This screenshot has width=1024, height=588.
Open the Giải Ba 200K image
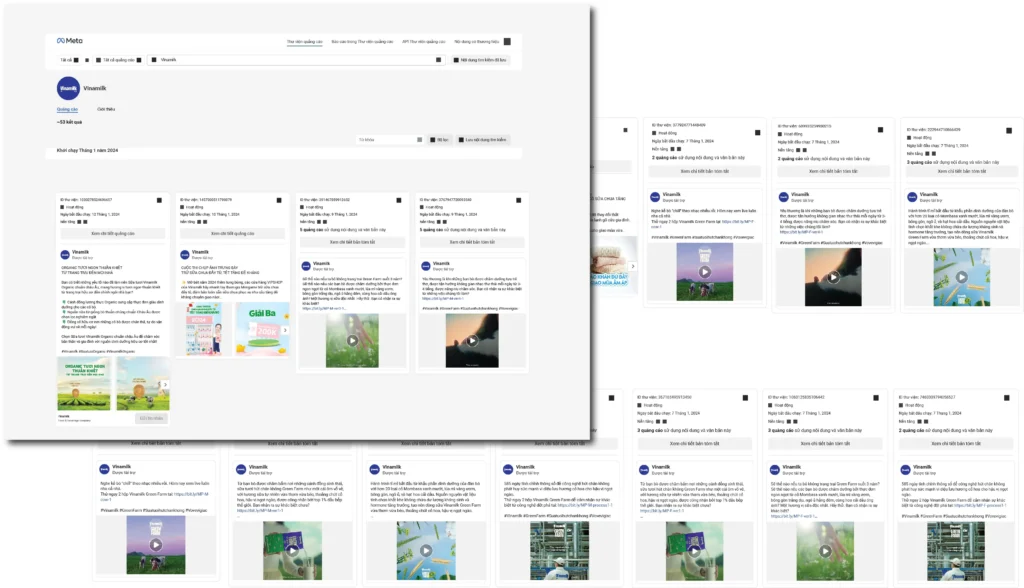pyautogui.click(x=263, y=329)
